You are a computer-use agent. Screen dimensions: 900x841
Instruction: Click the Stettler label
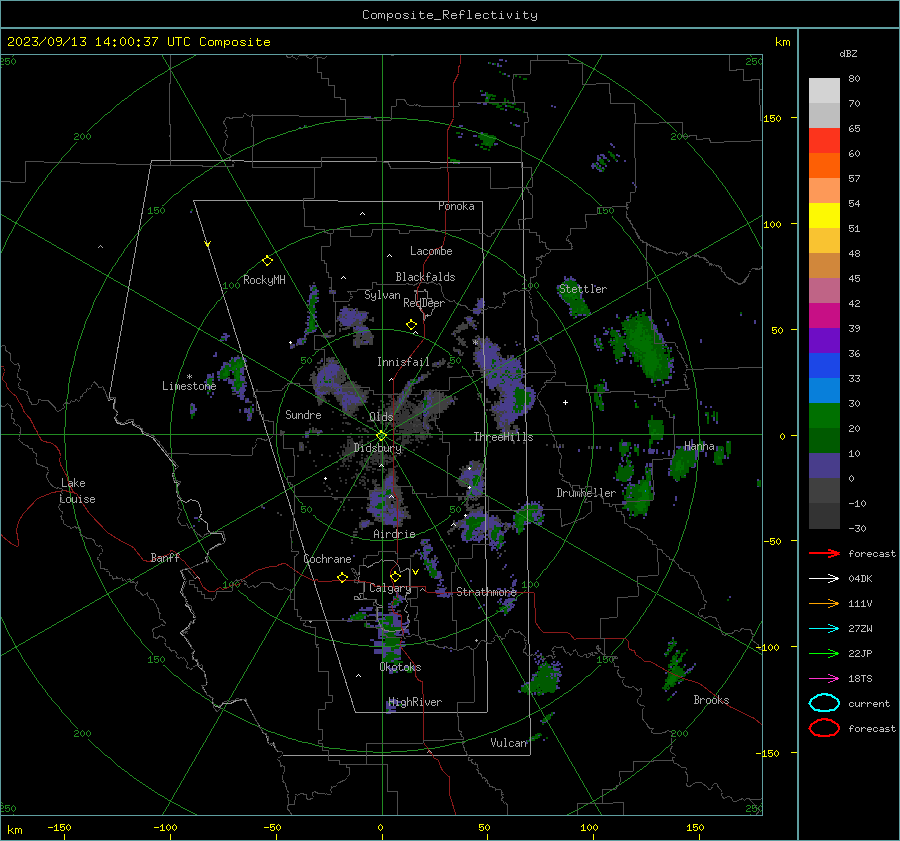tap(583, 289)
